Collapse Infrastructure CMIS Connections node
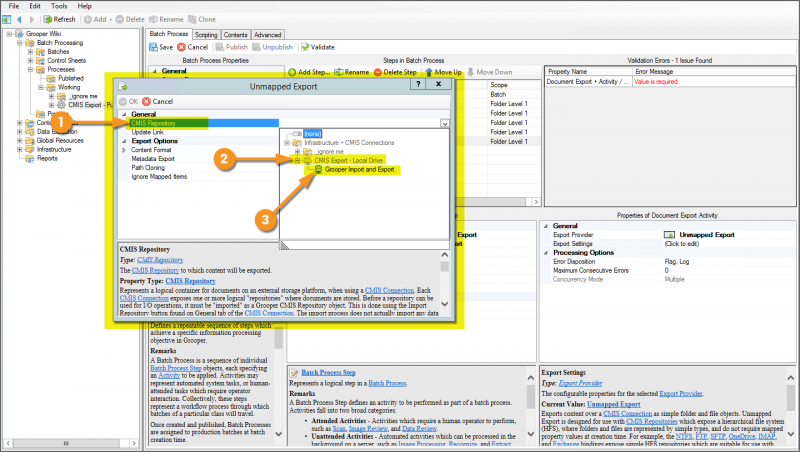Screen dimensions: 800x452 [x=287, y=143]
